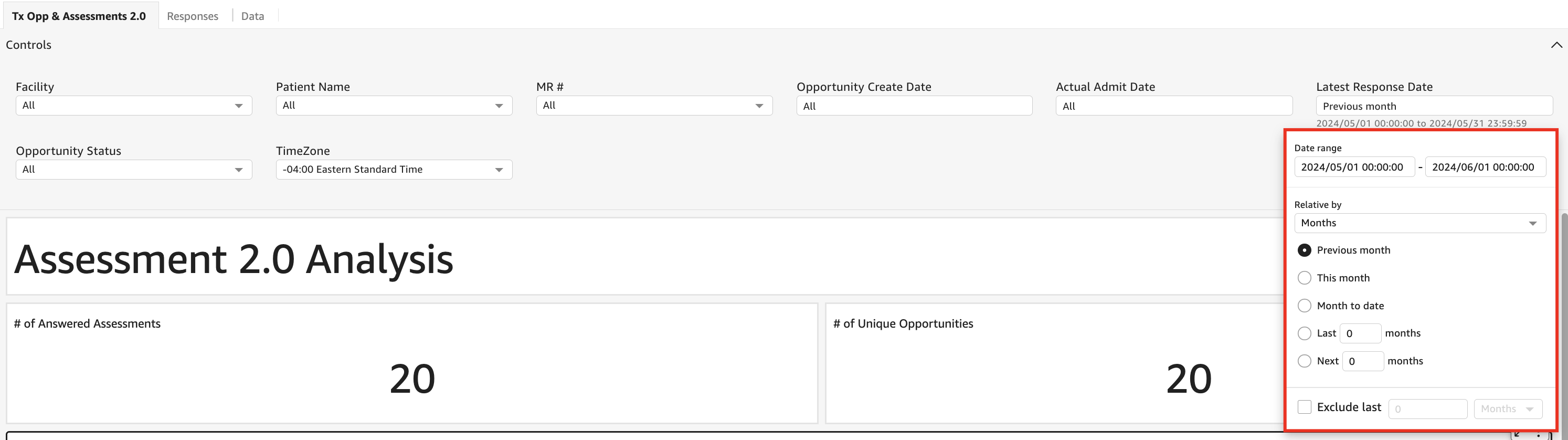Select the Previous month radio option
Viewport: 1568px width, 440px height.
click(x=1305, y=250)
